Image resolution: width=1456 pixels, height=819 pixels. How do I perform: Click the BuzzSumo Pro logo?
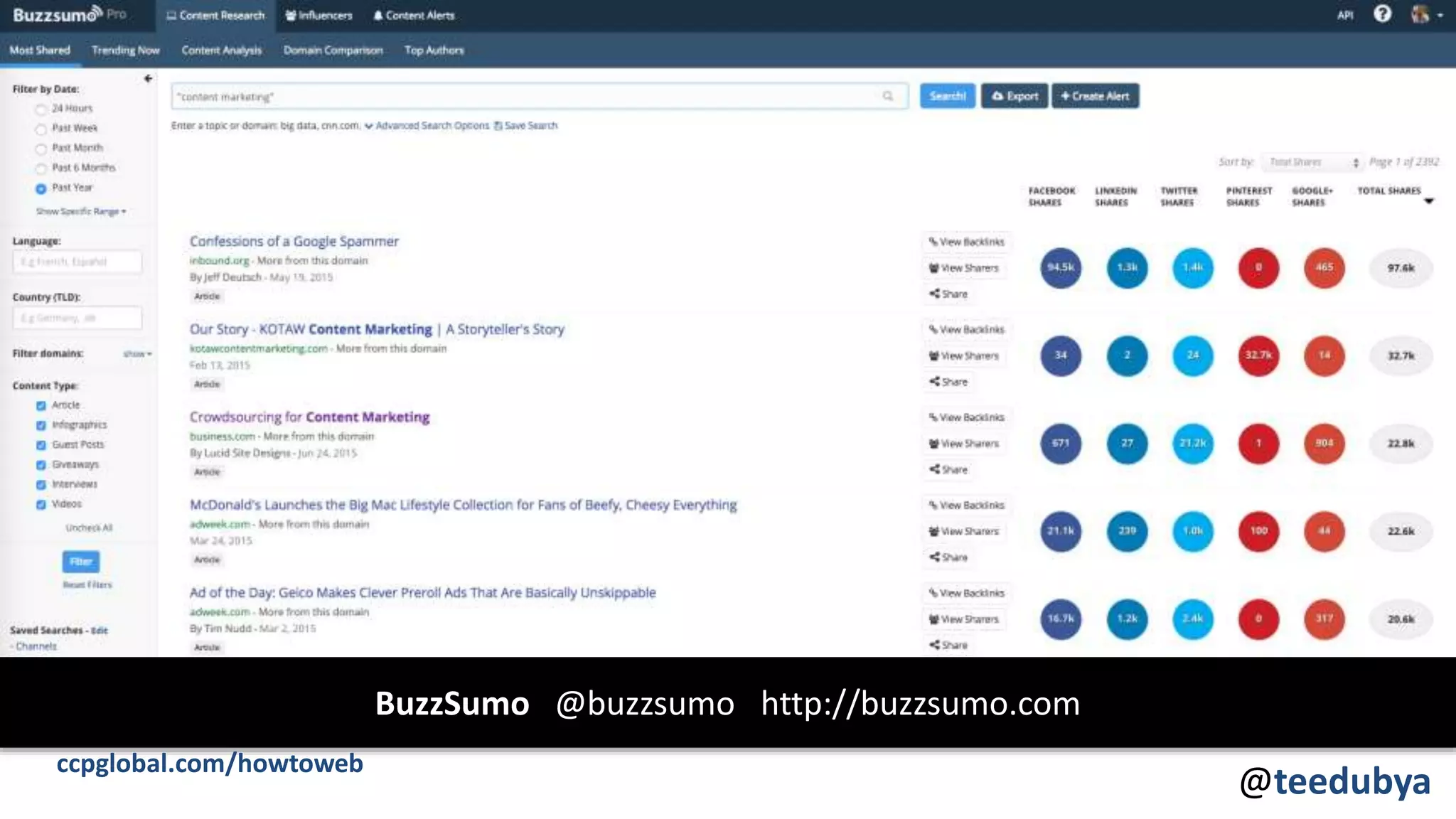coord(70,14)
